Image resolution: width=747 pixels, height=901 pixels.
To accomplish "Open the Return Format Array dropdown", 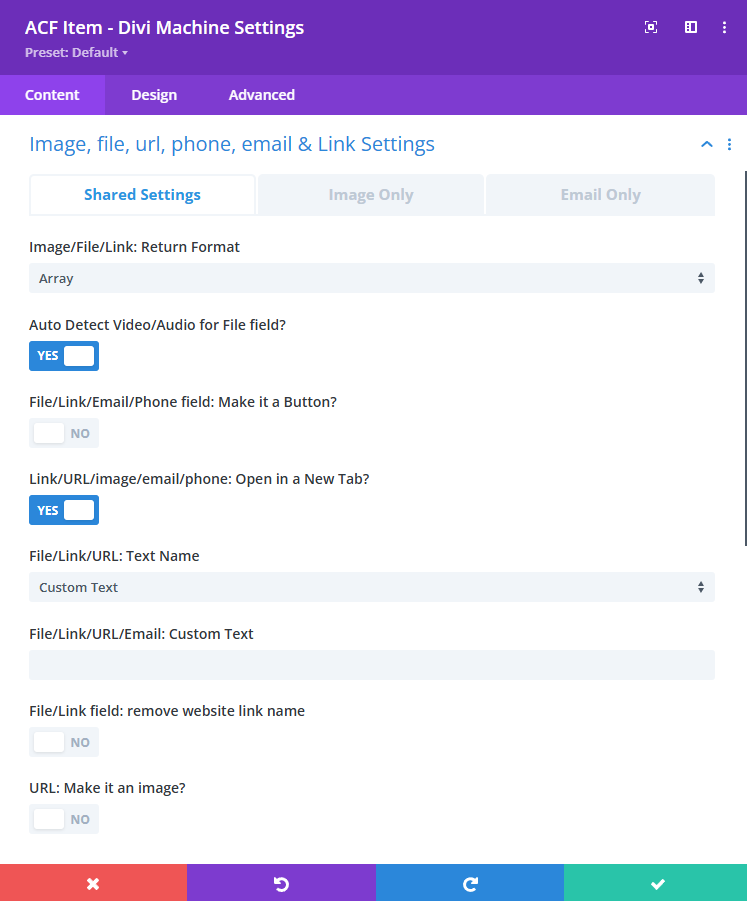I will click(x=372, y=278).
